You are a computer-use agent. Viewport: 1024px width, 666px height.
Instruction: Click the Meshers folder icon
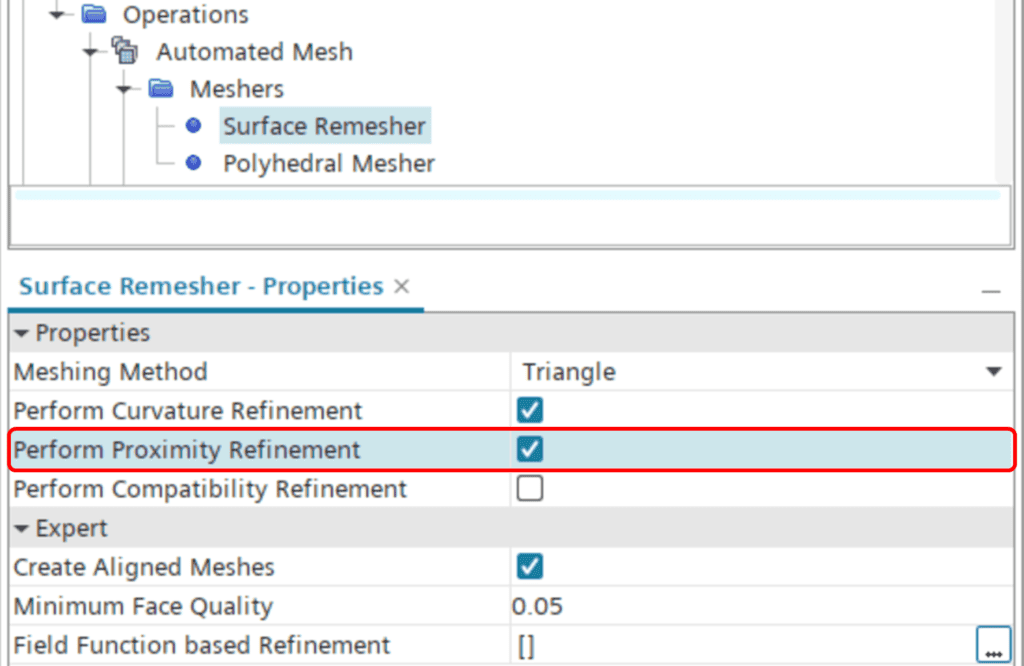click(x=160, y=89)
